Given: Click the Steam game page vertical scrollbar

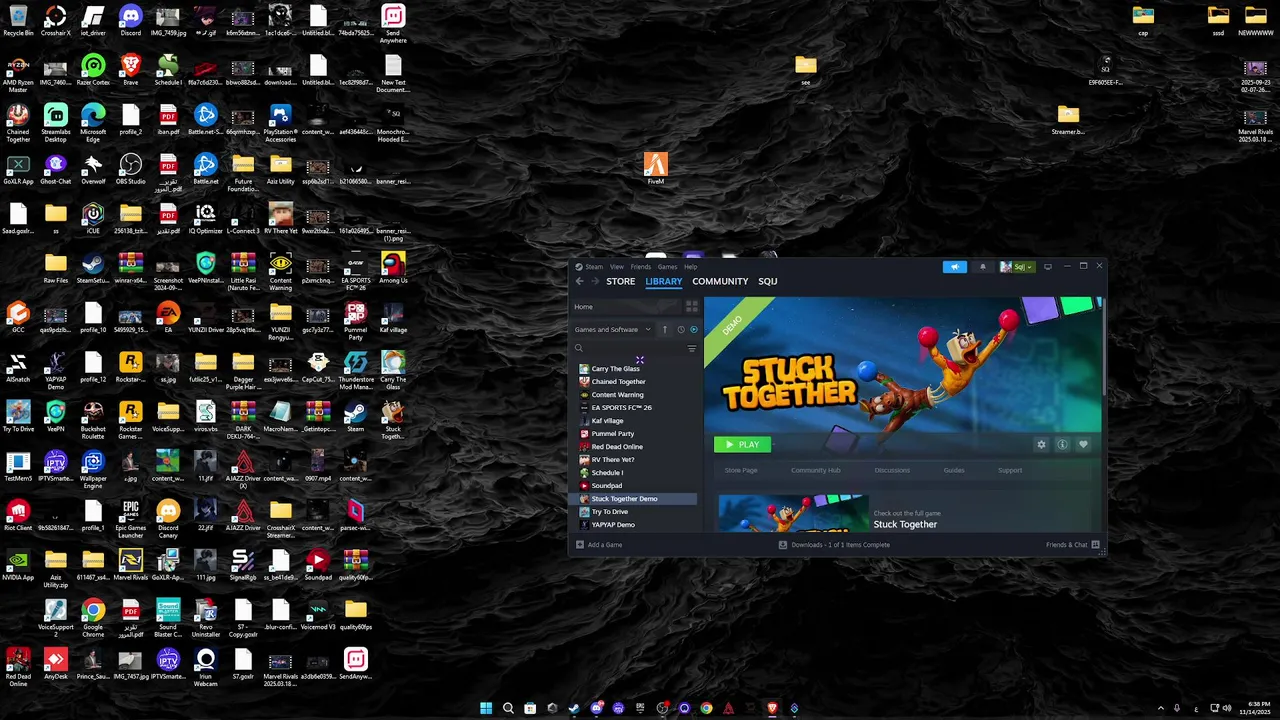Looking at the screenshot, I should tap(1104, 345).
